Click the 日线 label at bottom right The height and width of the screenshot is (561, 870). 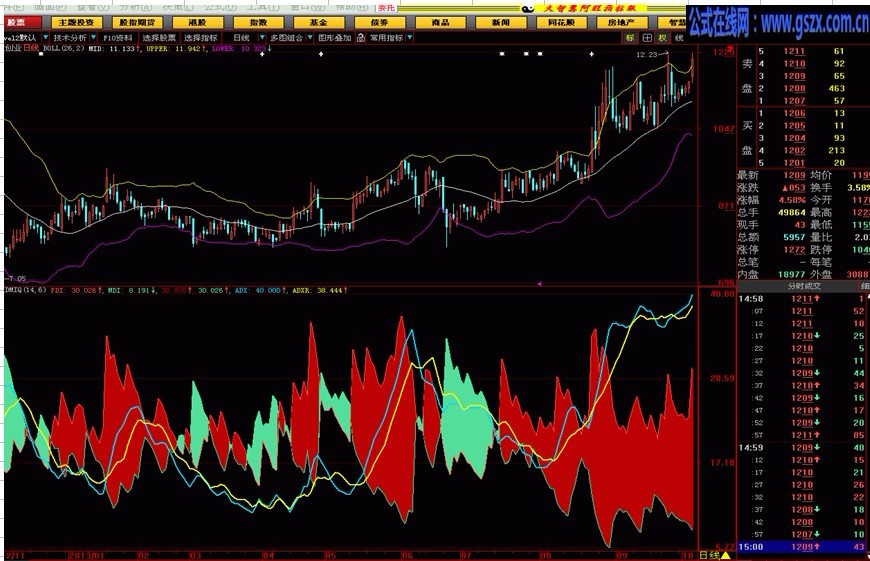pyautogui.click(x=709, y=555)
